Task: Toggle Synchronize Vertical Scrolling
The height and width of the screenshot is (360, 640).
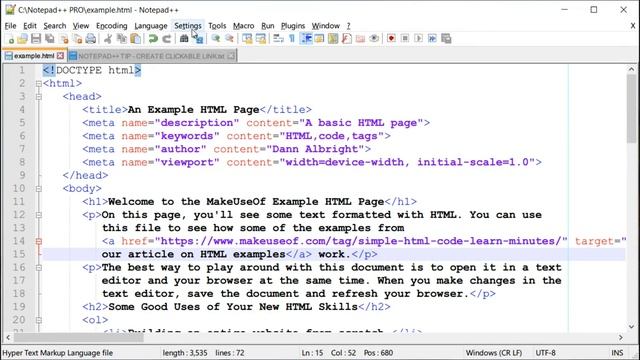Action: (247, 39)
